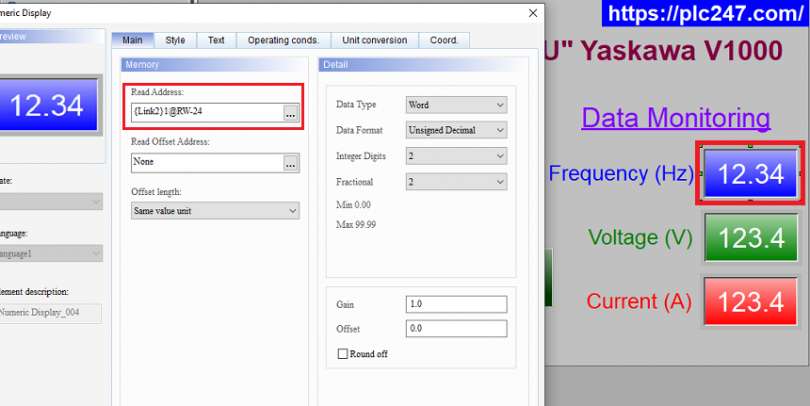Select the green Voltage numeric display

click(x=751, y=238)
